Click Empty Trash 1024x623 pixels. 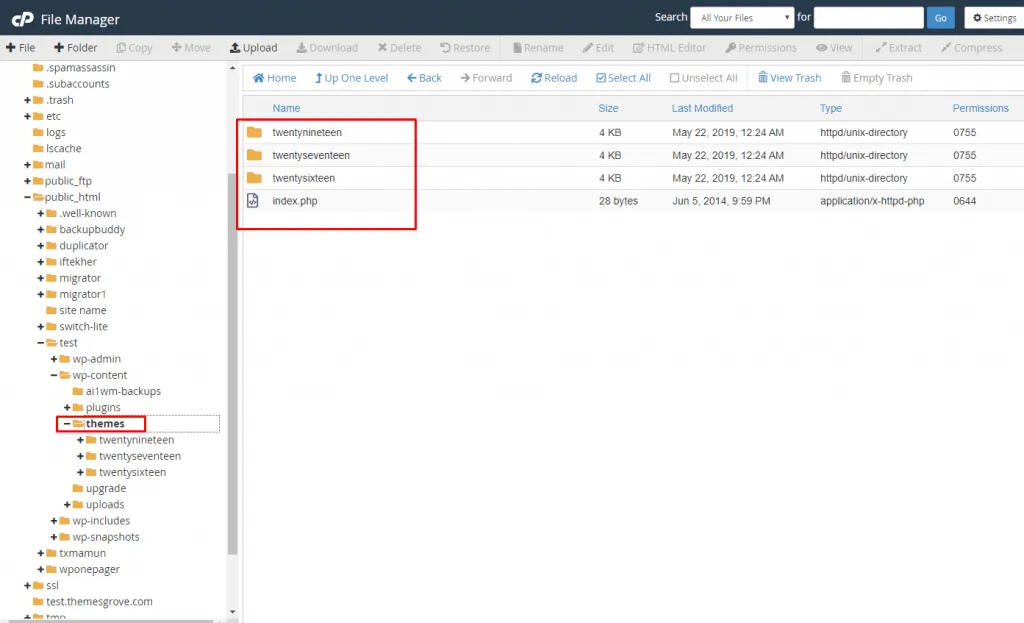coord(876,78)
